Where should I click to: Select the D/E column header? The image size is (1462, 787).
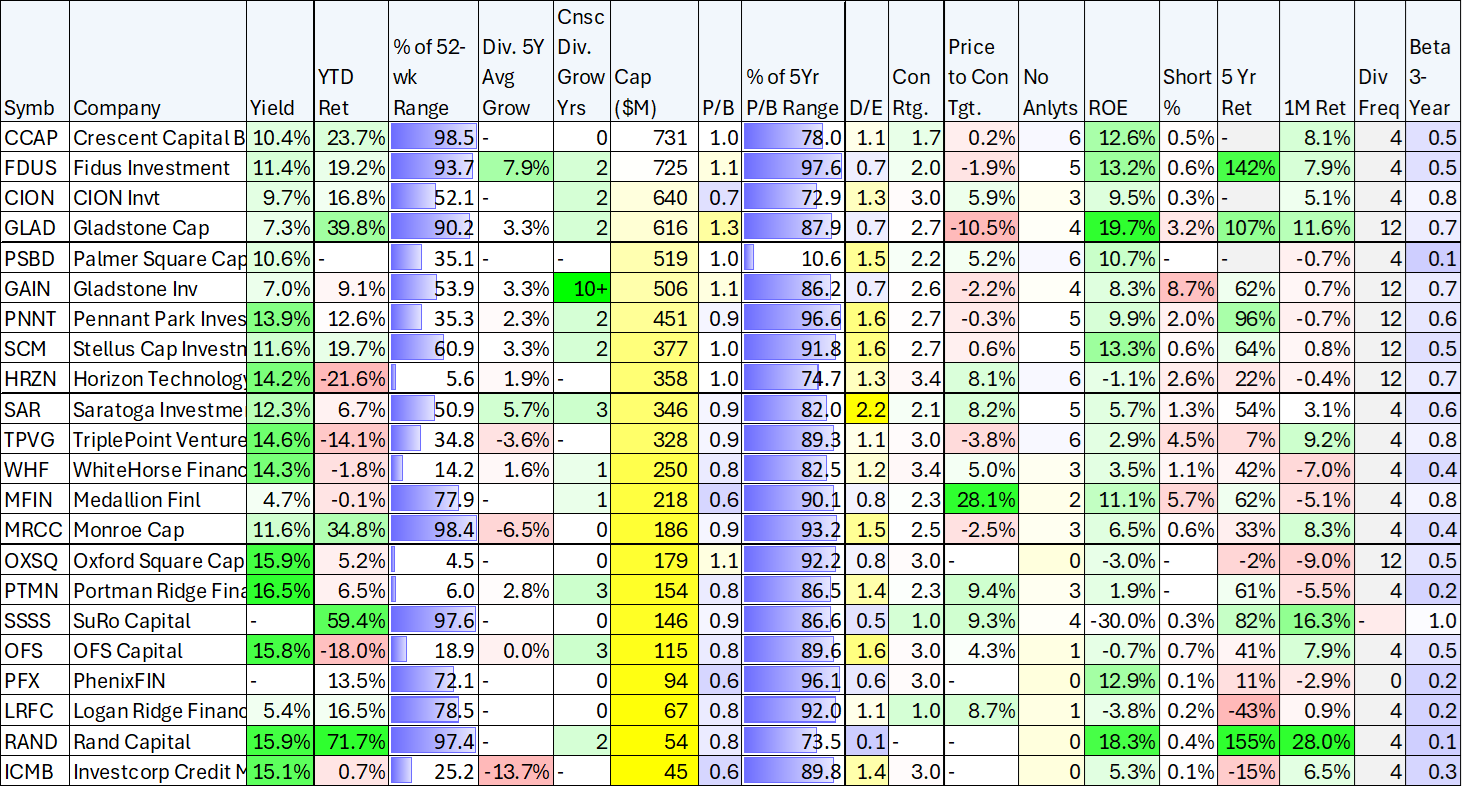[x=866, y=62]
